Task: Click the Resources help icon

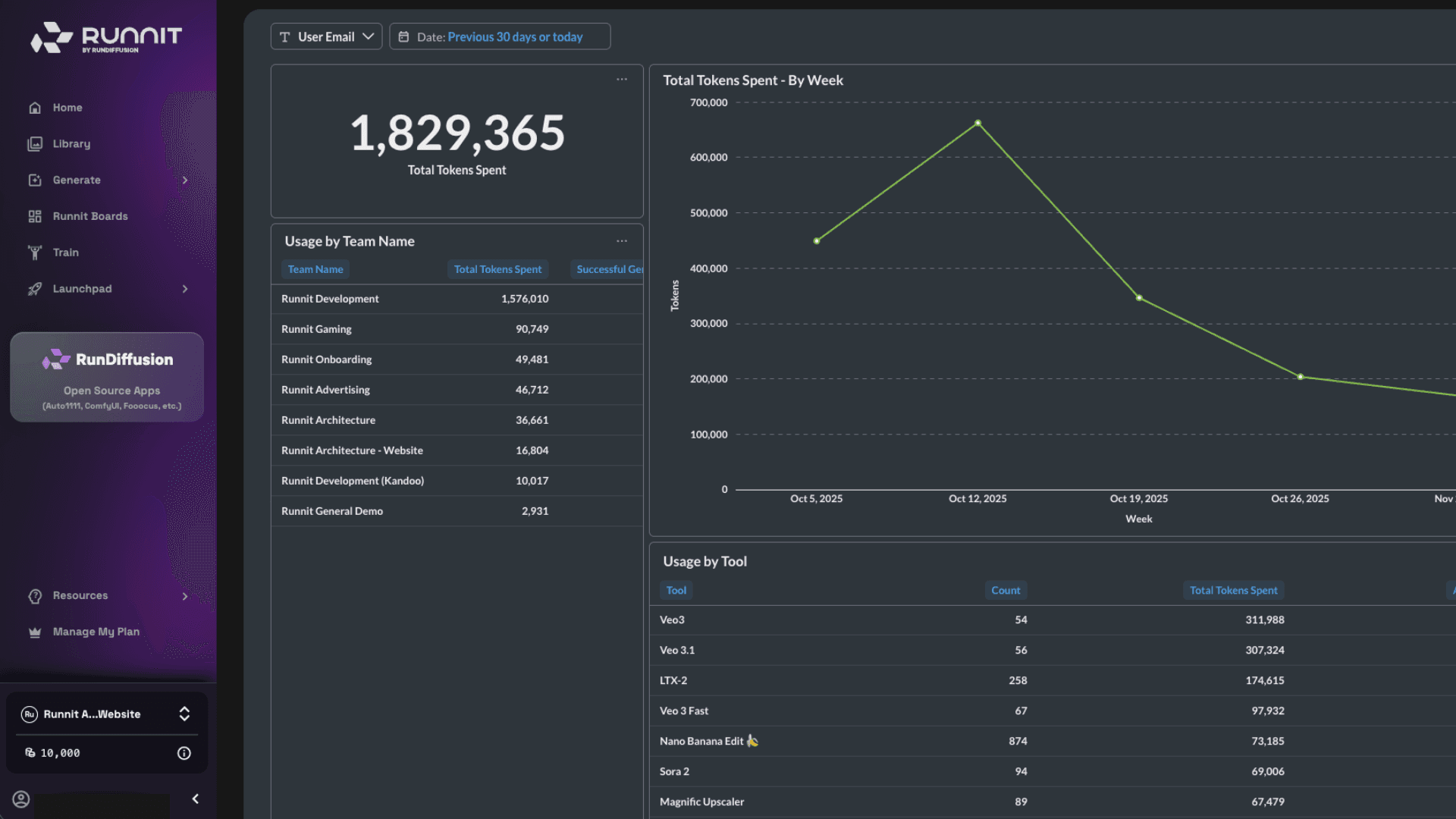Action: pyautogui.click(x=35, y=596)
